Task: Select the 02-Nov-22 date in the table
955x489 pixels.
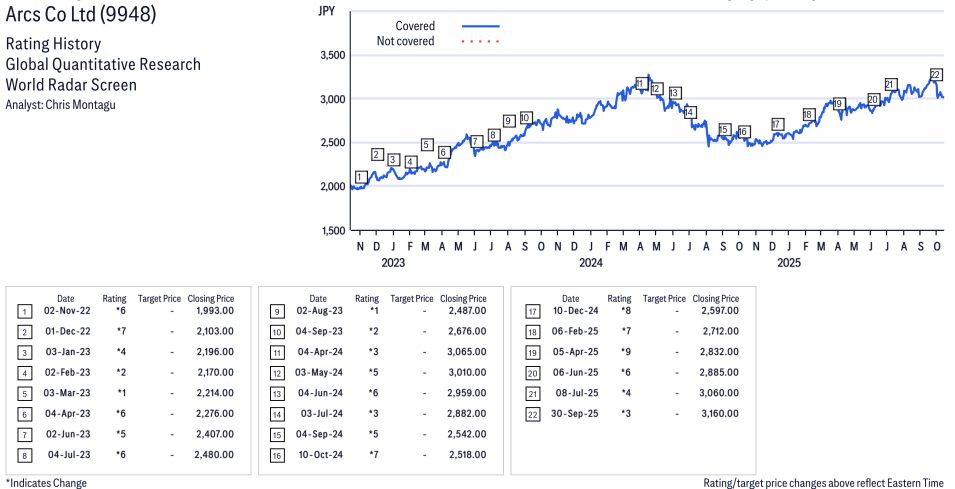Action: tap(66, 310)
